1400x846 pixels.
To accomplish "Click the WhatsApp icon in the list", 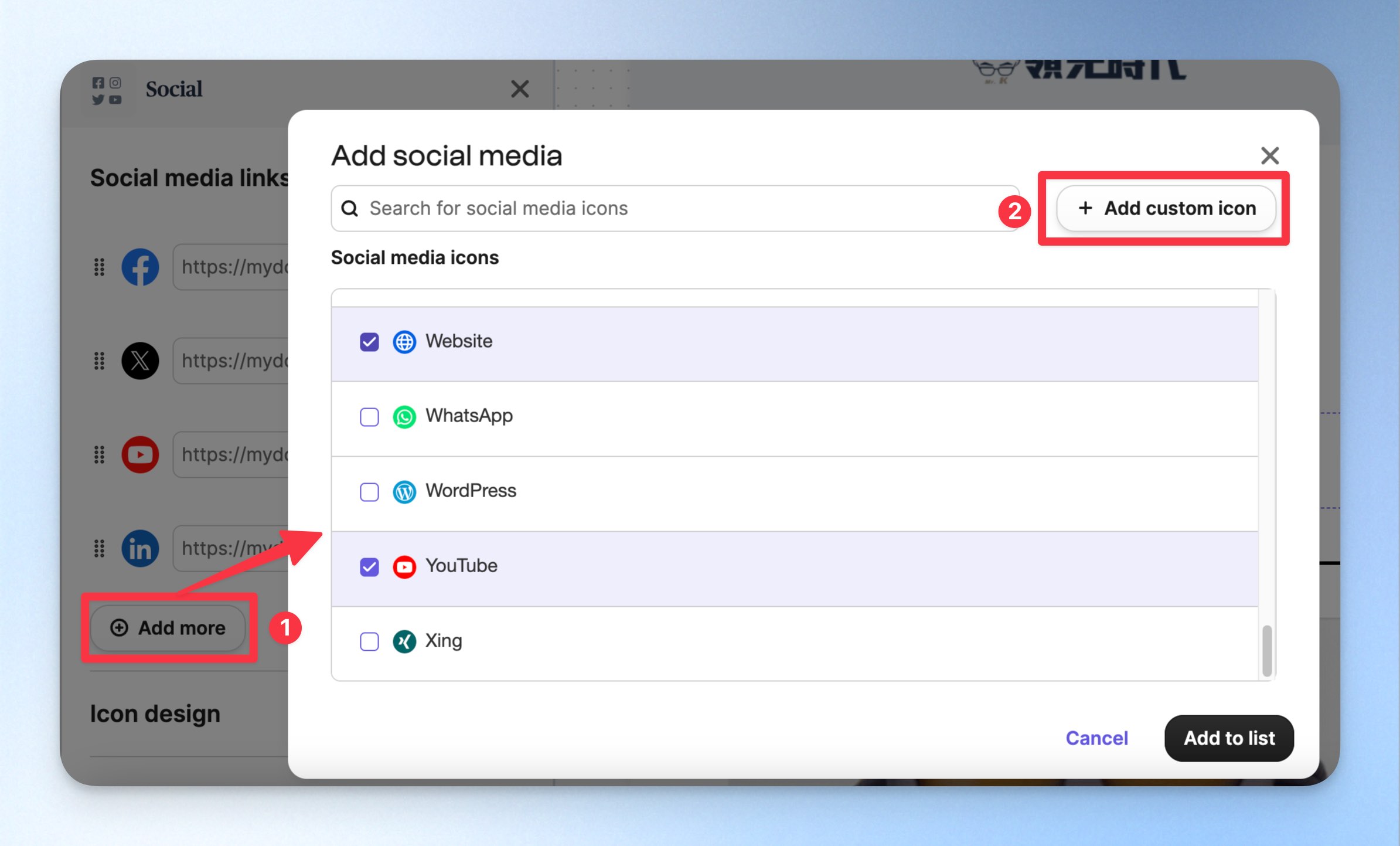I will point(404,416).
